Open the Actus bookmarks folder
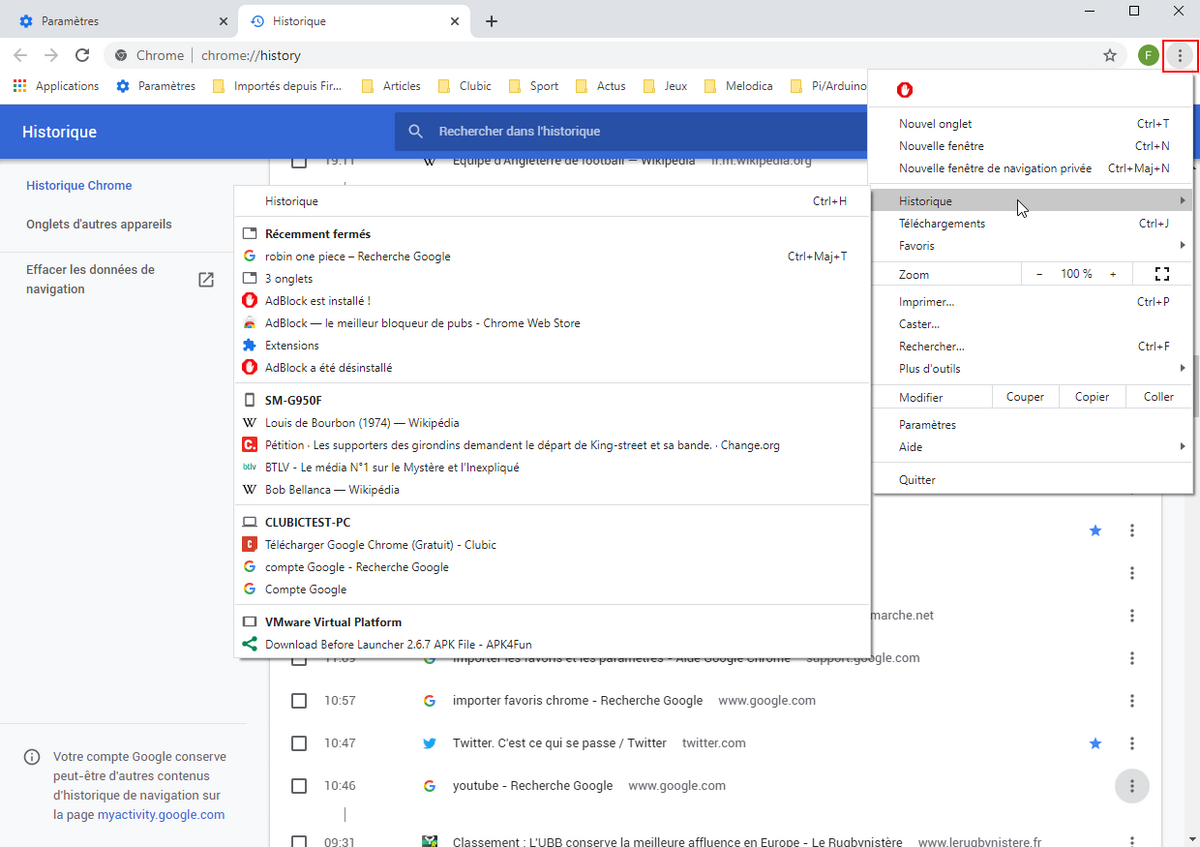This screenshot has height=847, width=1200. (600, 86)
